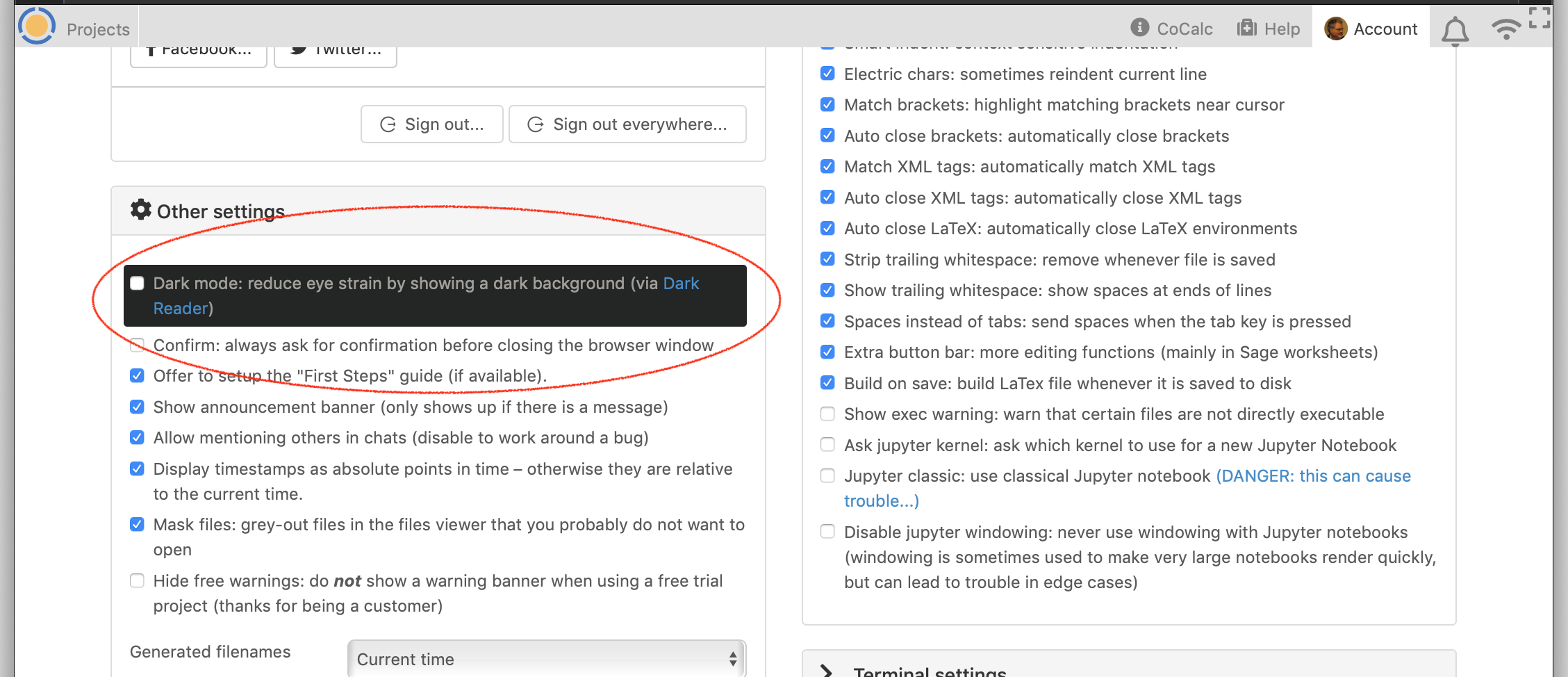Toggle fullscreen mode icon
Image resolution: width=1568 pixels, height=677 pixels.
(1540, 18)
